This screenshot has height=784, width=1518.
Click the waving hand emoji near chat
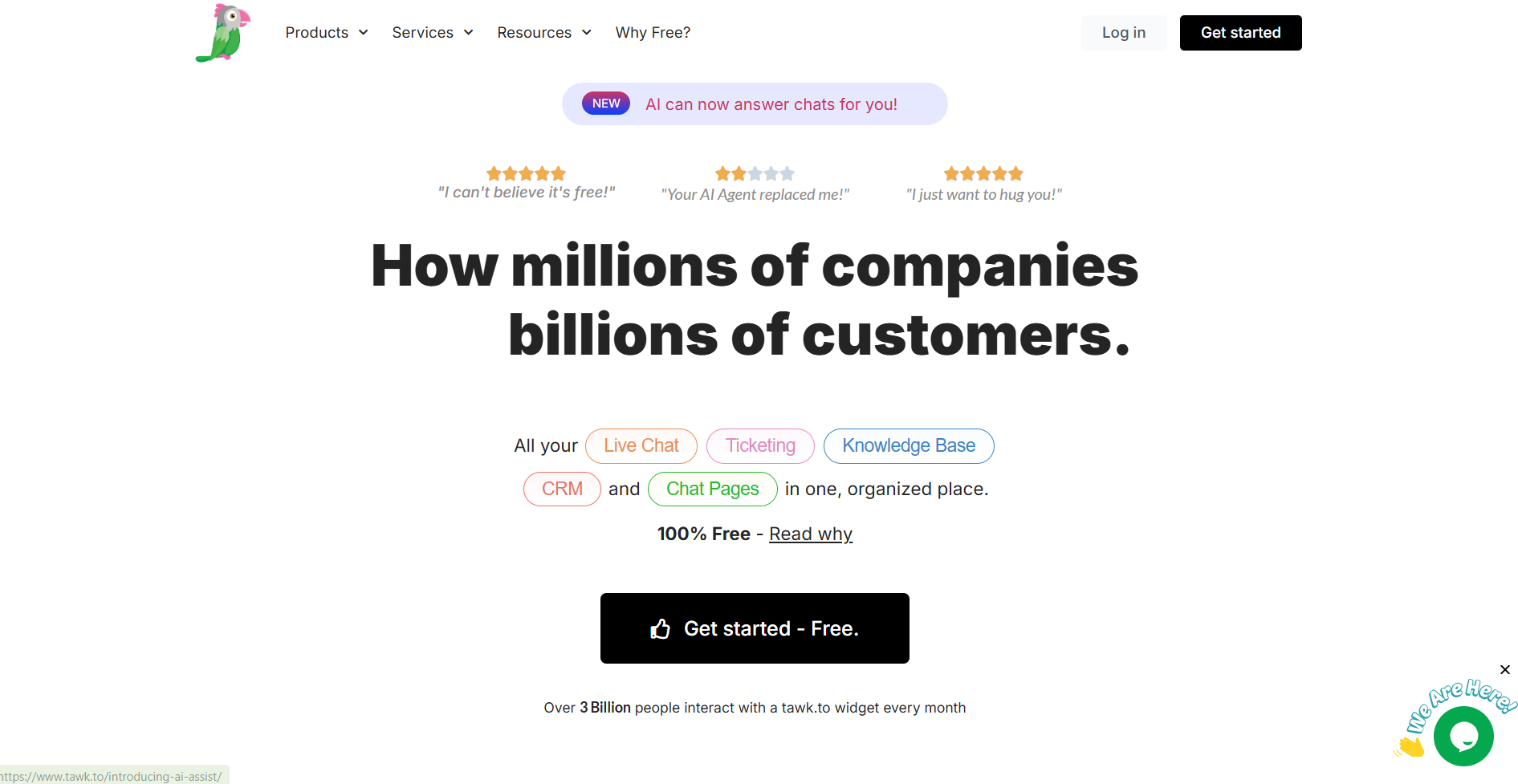tap(1410, 746)
